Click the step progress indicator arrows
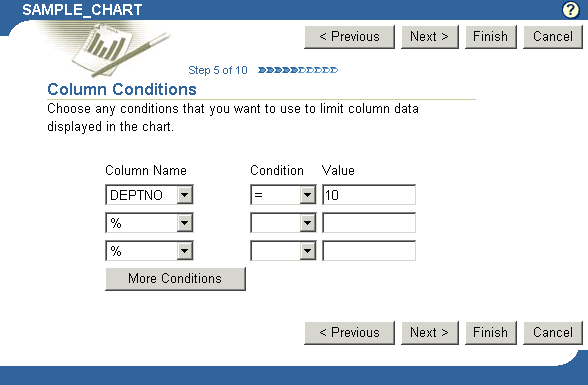The height and width of the screenshot is (385, 588). (x=298, y=70)
